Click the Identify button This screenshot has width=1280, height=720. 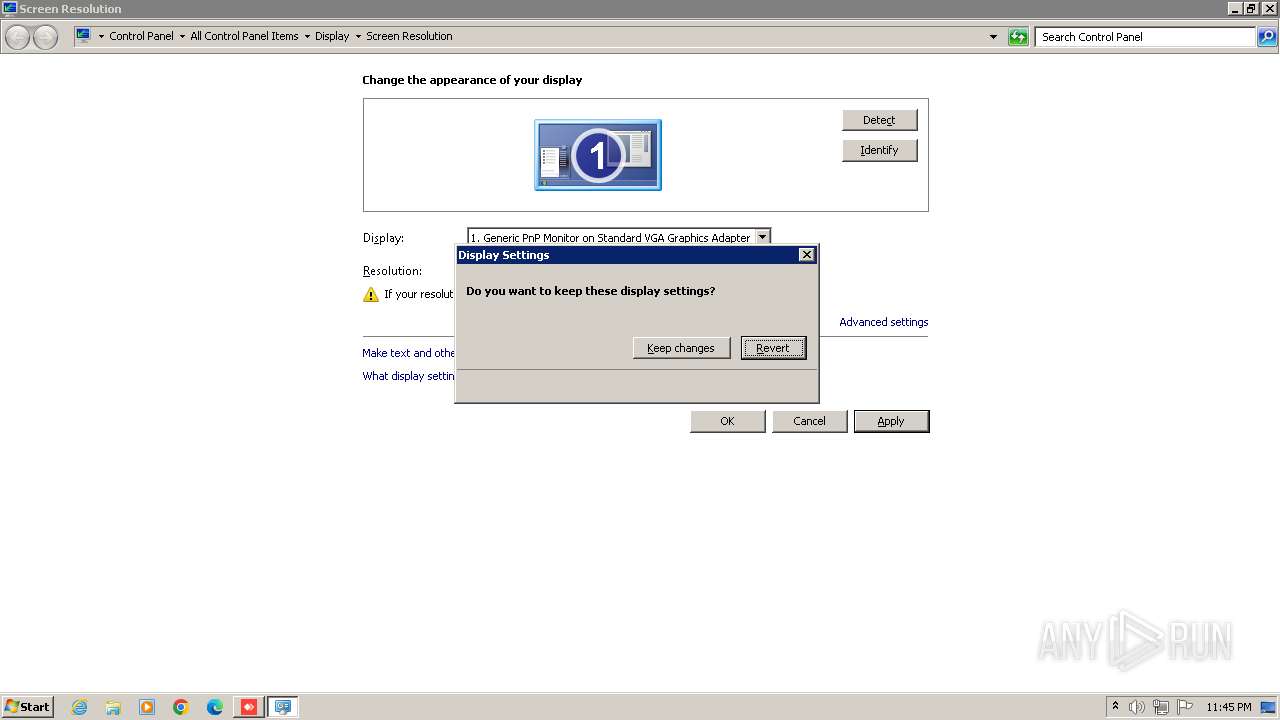[879, 150]
